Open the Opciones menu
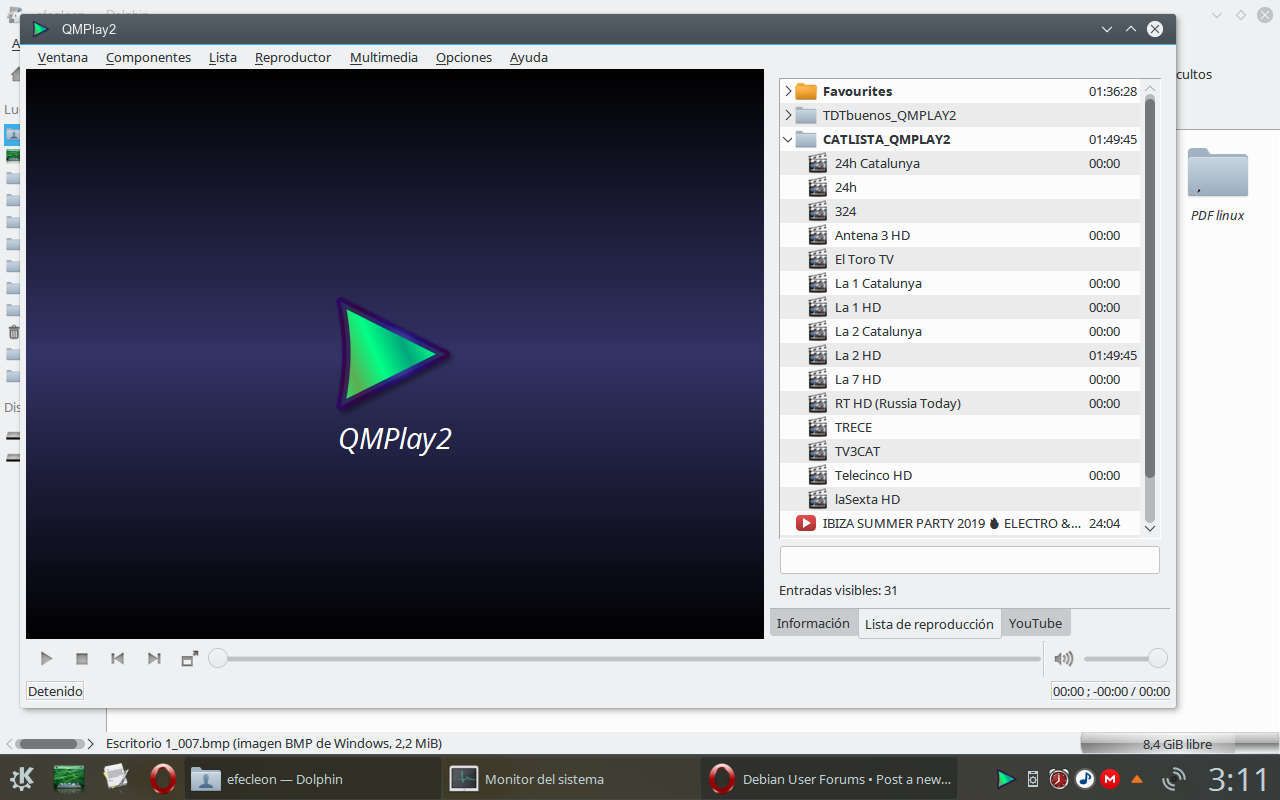Viewport: 1280px width, 800px height. click(x=464, y=57)
